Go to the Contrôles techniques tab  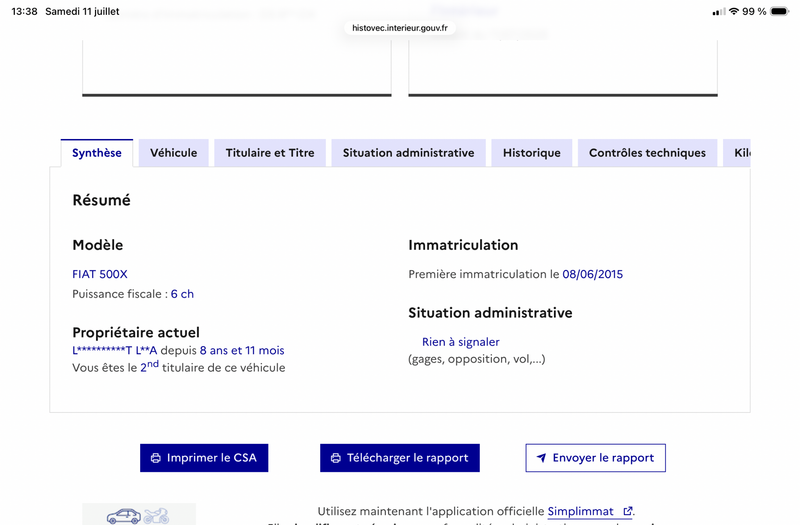point(647,153)
